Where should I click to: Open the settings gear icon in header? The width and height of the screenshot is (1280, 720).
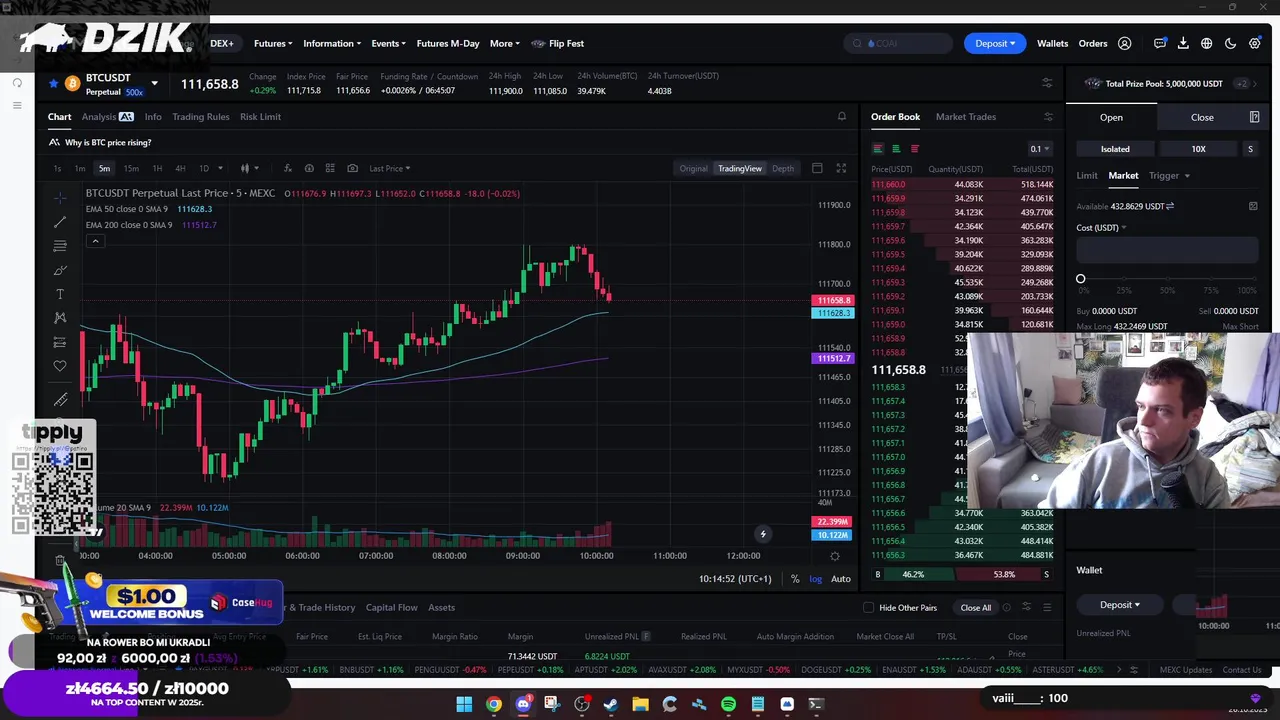1255,44
